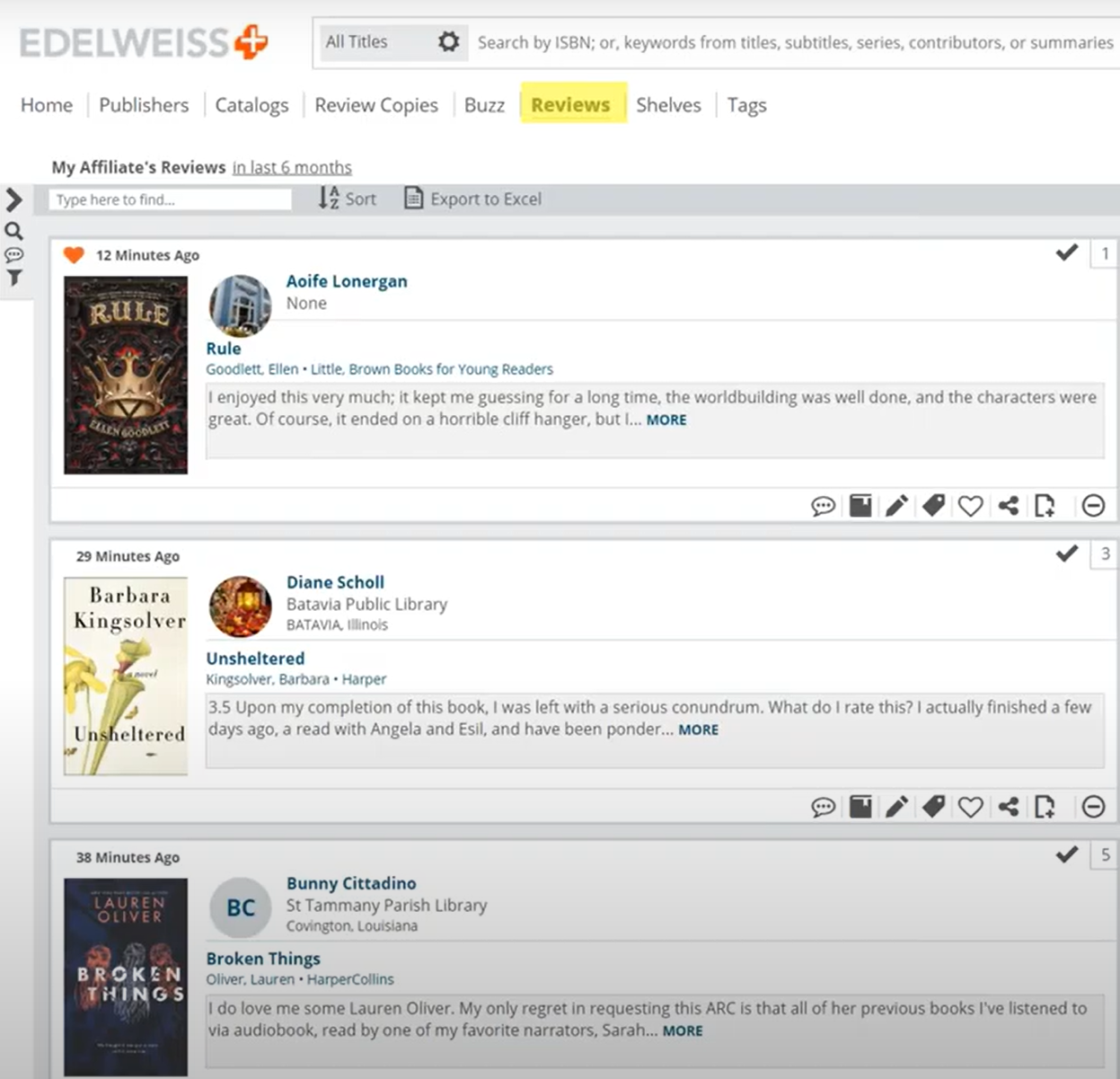This screenshot has height=1079, width=1120.
Task: Click the page-plus icon on the Unsheltered review
Action: [1045, 807]
